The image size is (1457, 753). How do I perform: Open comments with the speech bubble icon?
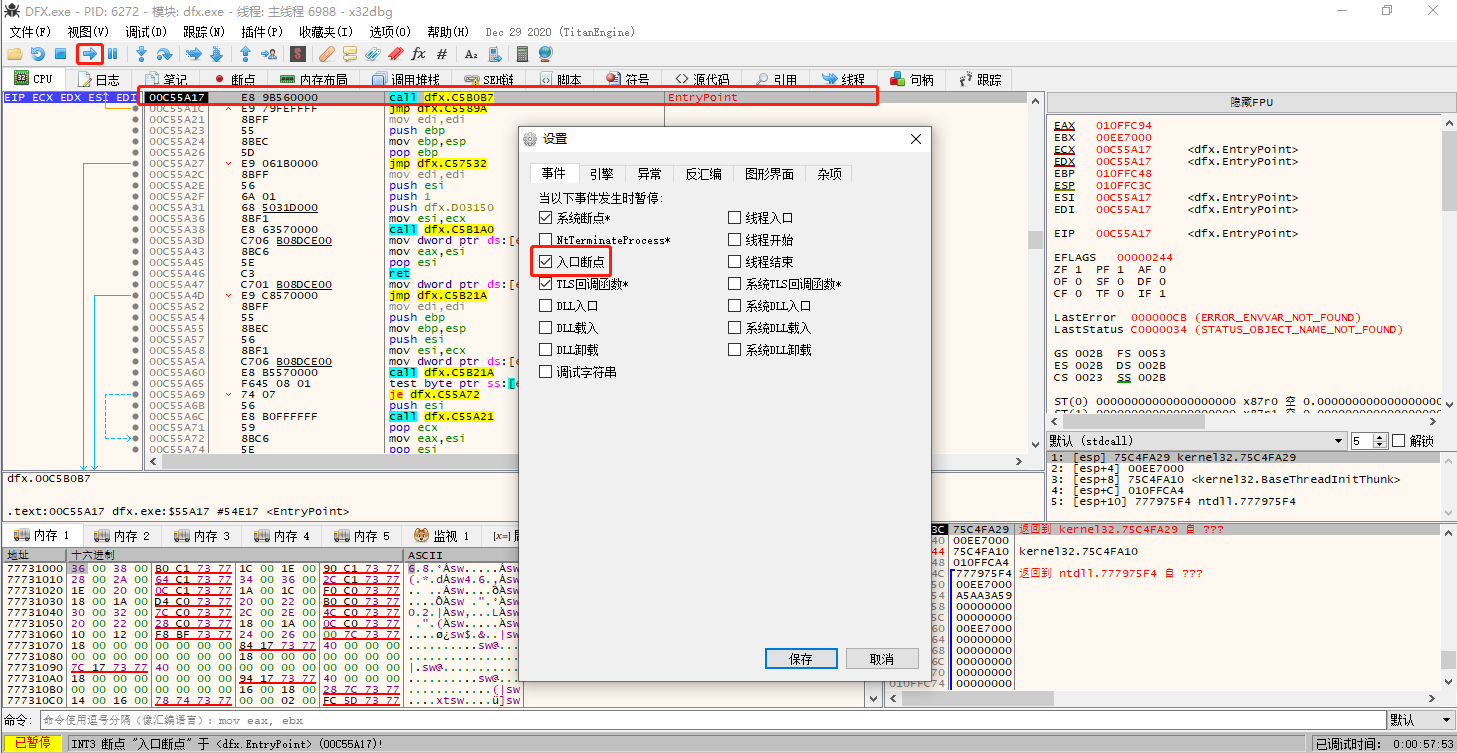[350, 54]
